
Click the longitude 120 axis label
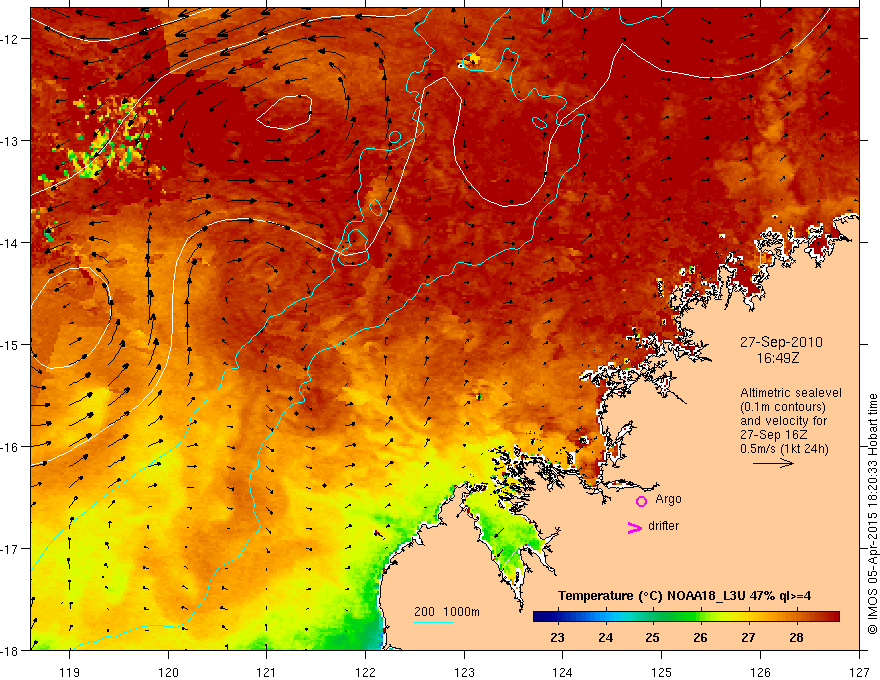(x=168, y=672)
